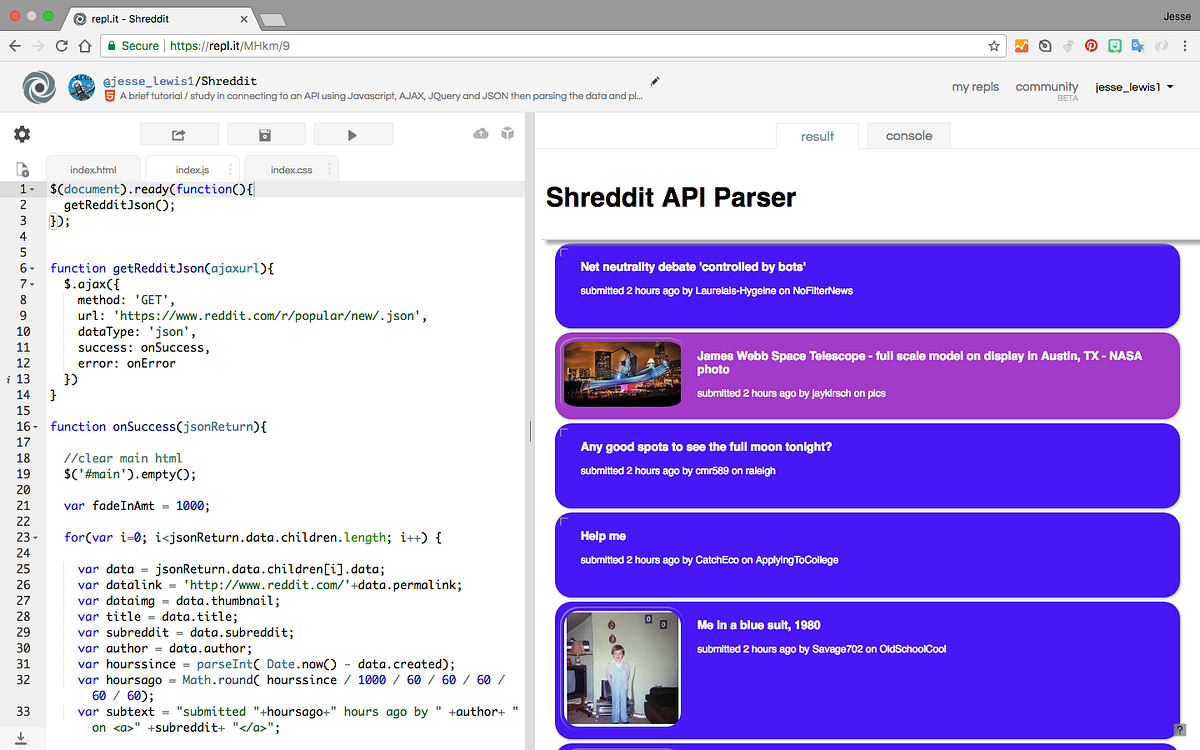
Task: Click the upload-to-cloud icon
Action: click(x=481, y=133)
